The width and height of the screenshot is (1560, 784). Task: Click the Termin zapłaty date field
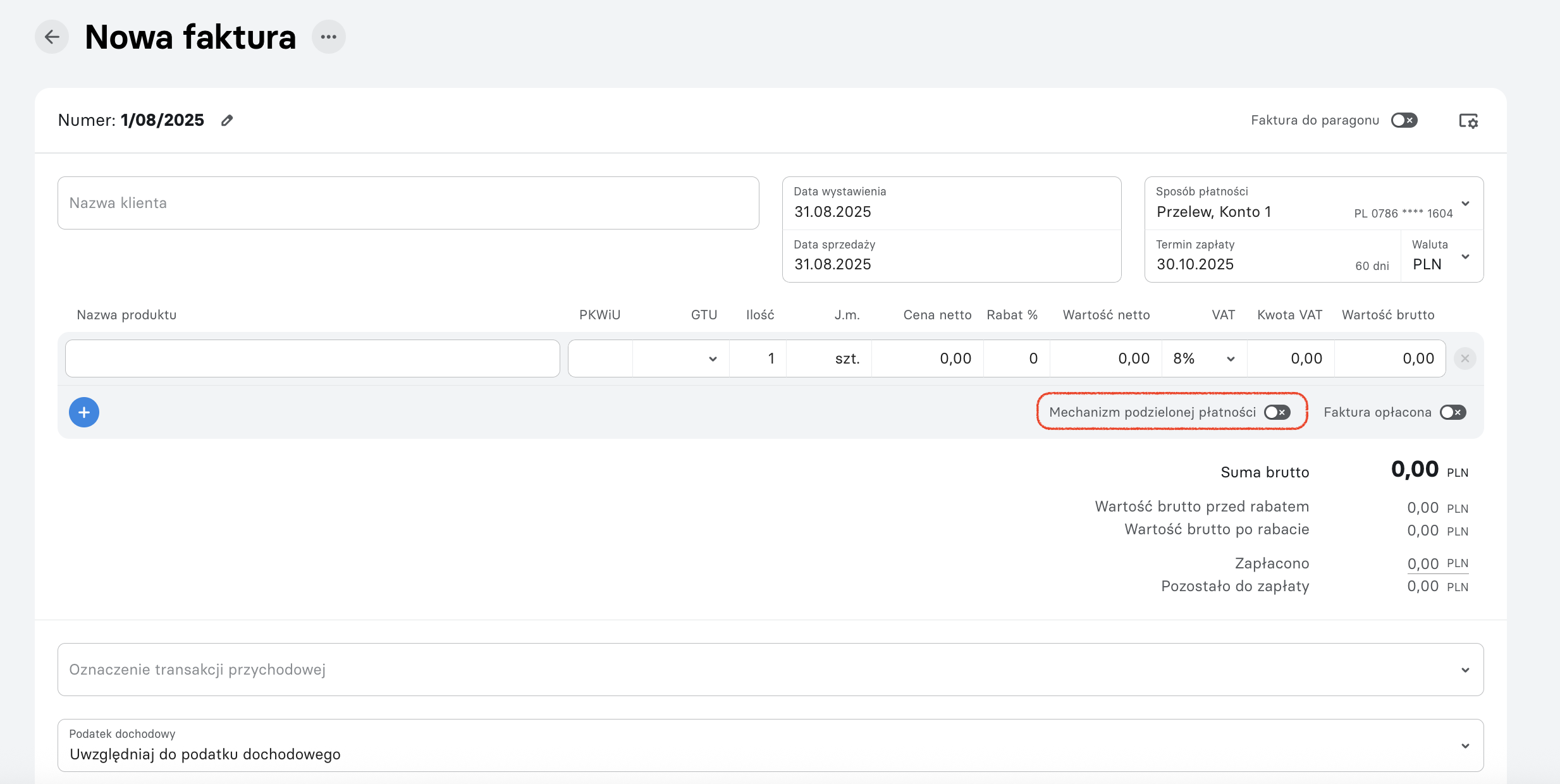(x=1273, y=256)
